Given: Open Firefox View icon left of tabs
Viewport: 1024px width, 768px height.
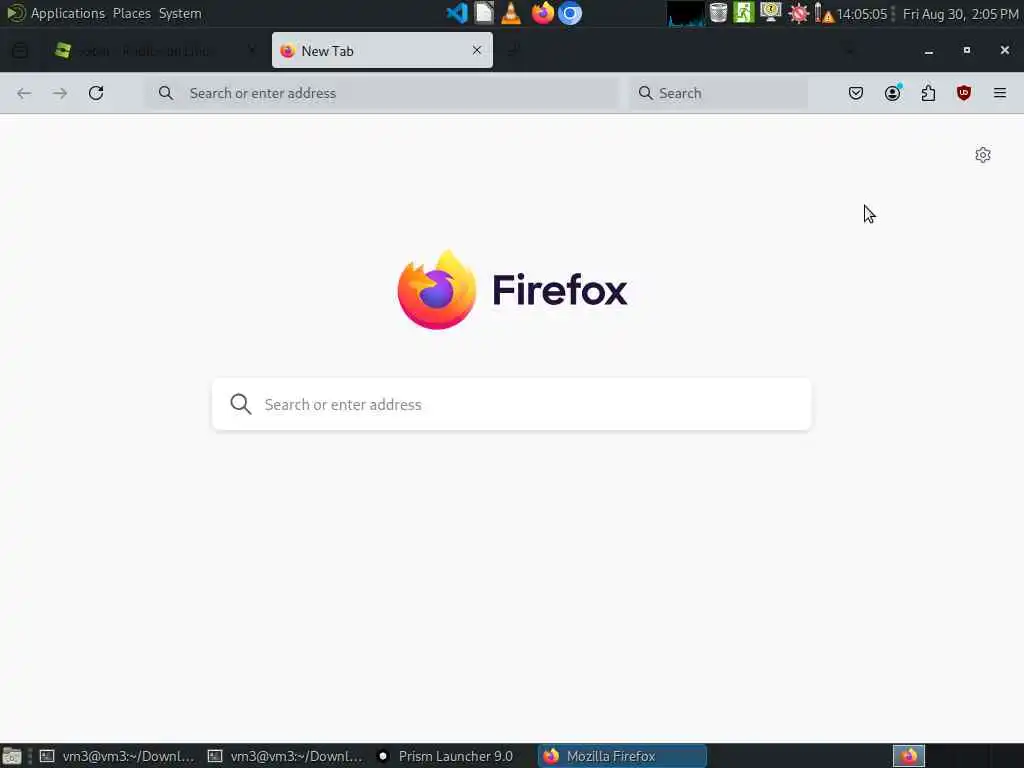Looking at the screenshot, I should click(20, 50).
